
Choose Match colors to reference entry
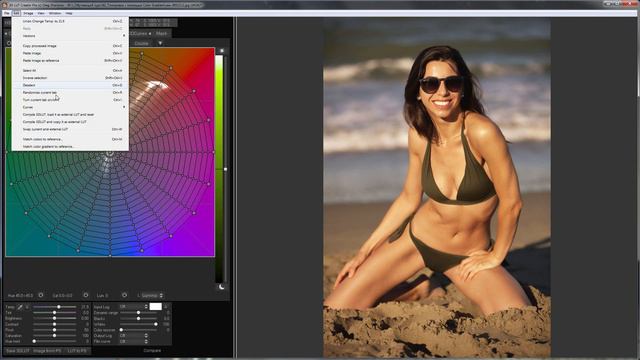(x=70, y=139)
